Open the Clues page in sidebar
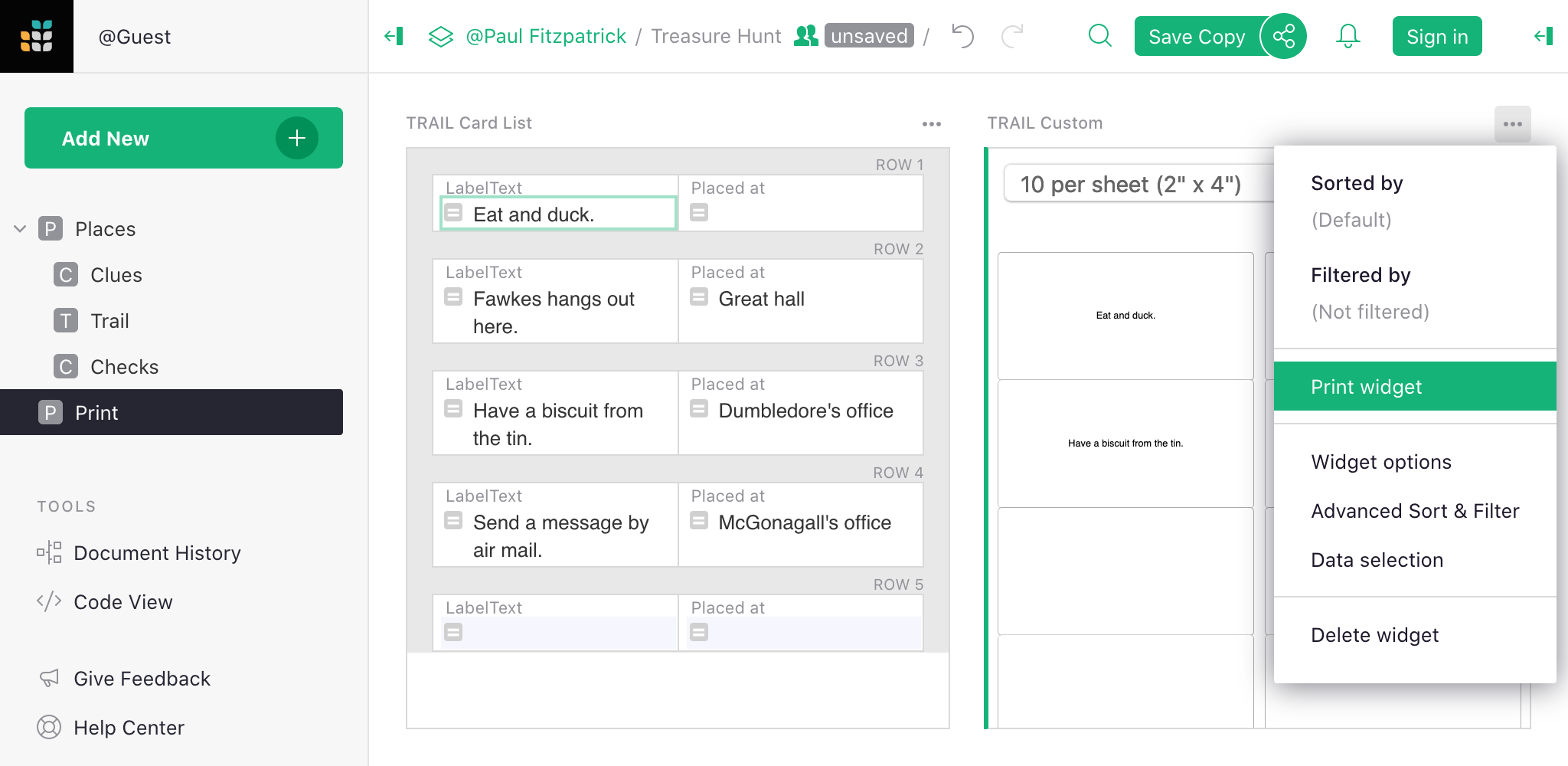The width and height of the screenshot is (1568, 766). 116,275
